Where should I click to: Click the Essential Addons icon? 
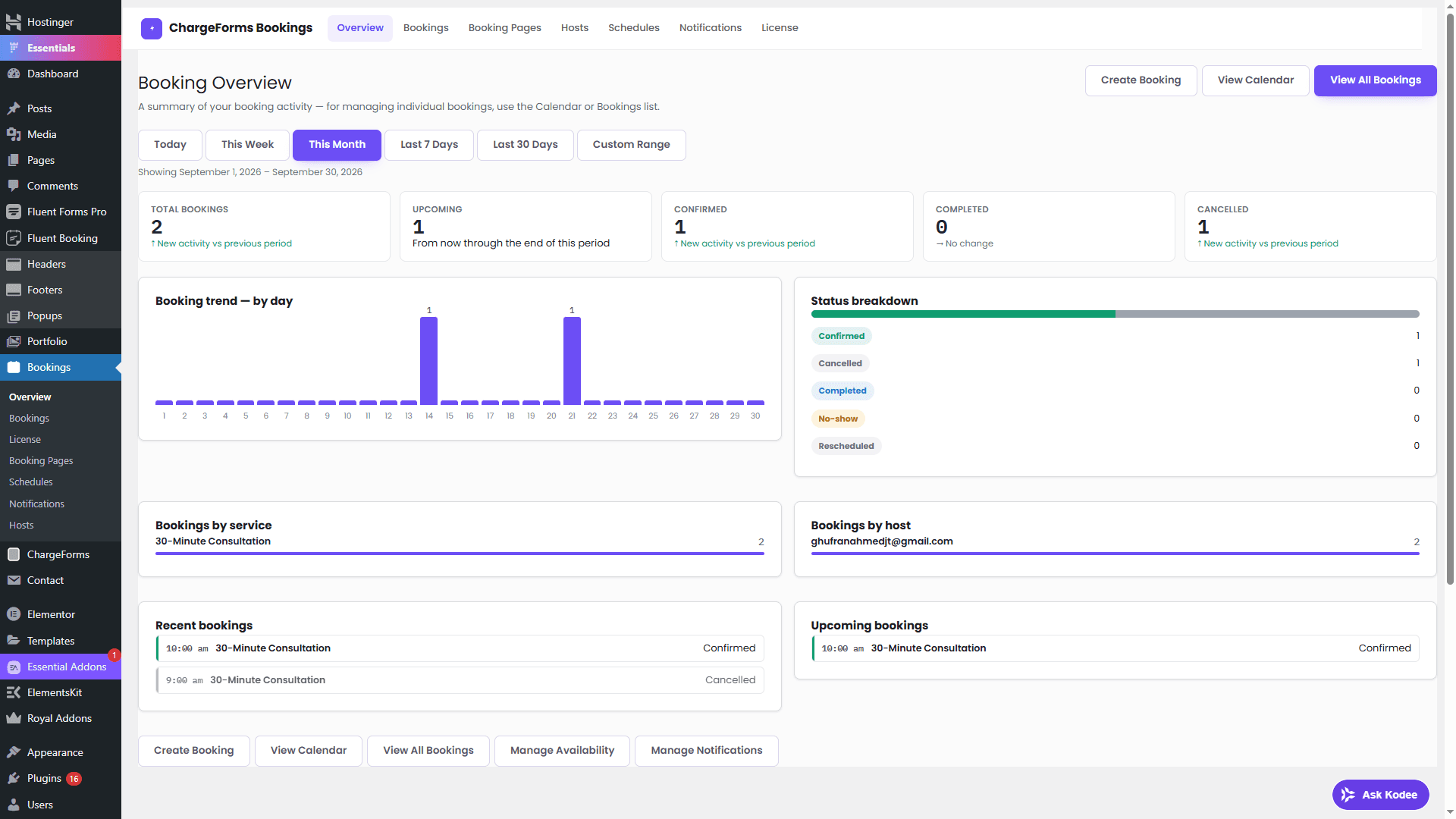pos(14,667)
